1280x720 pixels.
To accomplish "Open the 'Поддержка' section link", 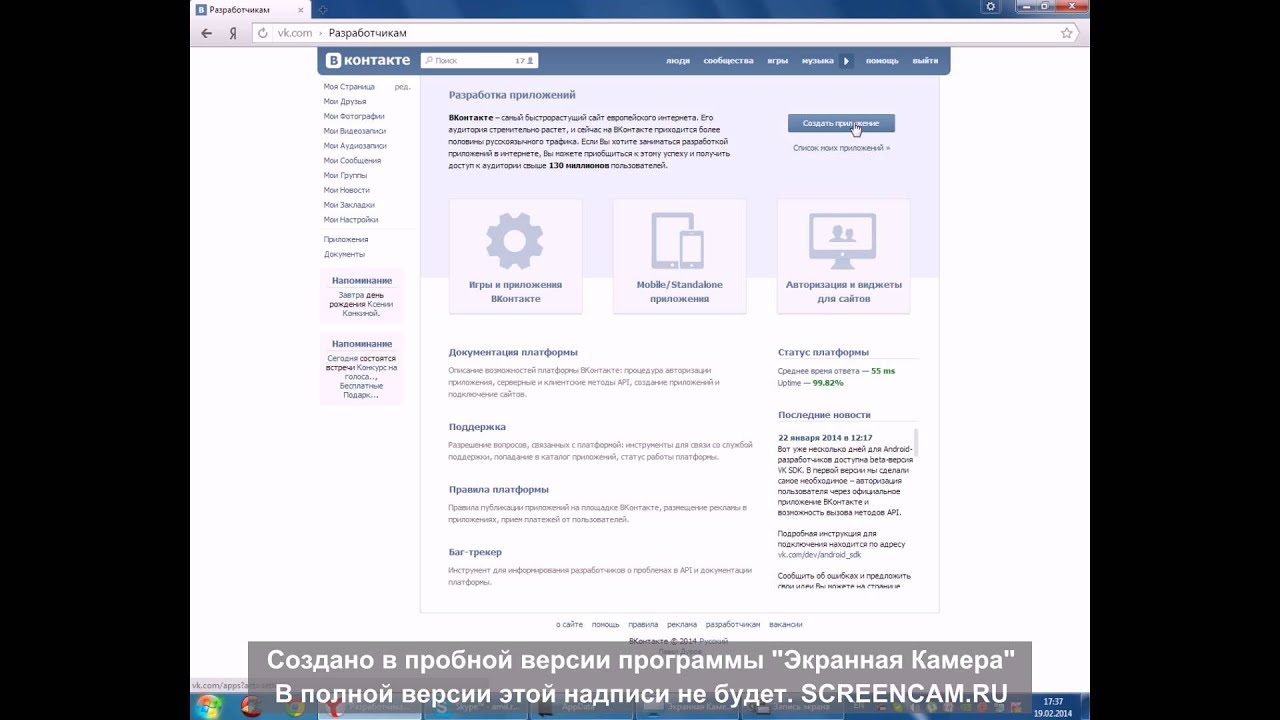I will point(477,427).
